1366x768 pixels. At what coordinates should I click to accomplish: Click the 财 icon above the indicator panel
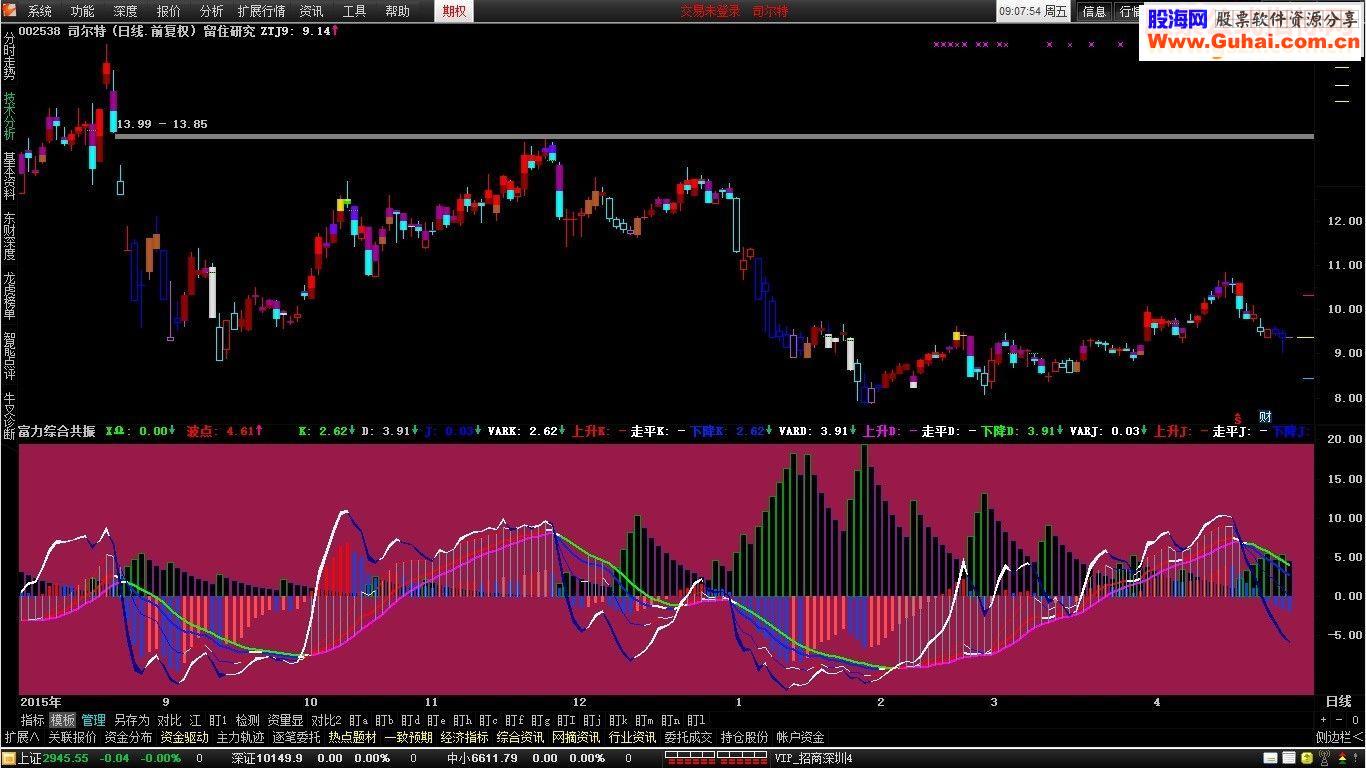[x=1265, y=416]
